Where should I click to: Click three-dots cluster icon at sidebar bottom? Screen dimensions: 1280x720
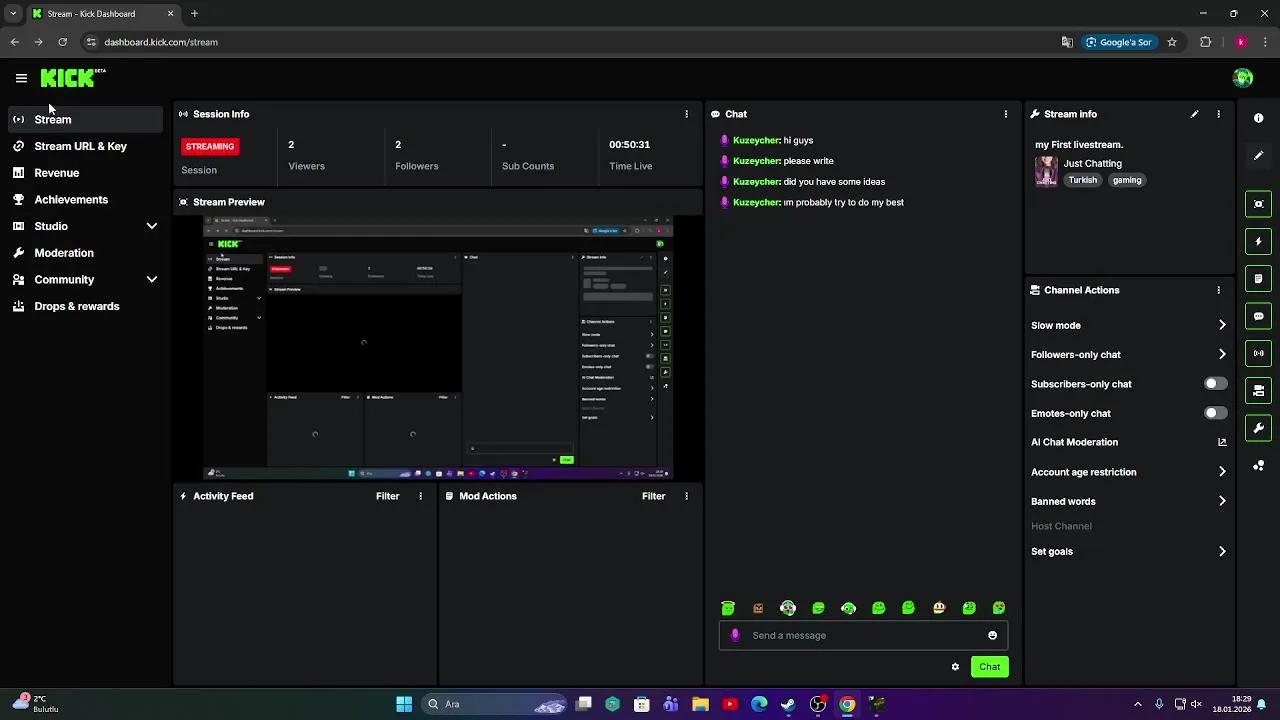click(x=1258, y=466)
